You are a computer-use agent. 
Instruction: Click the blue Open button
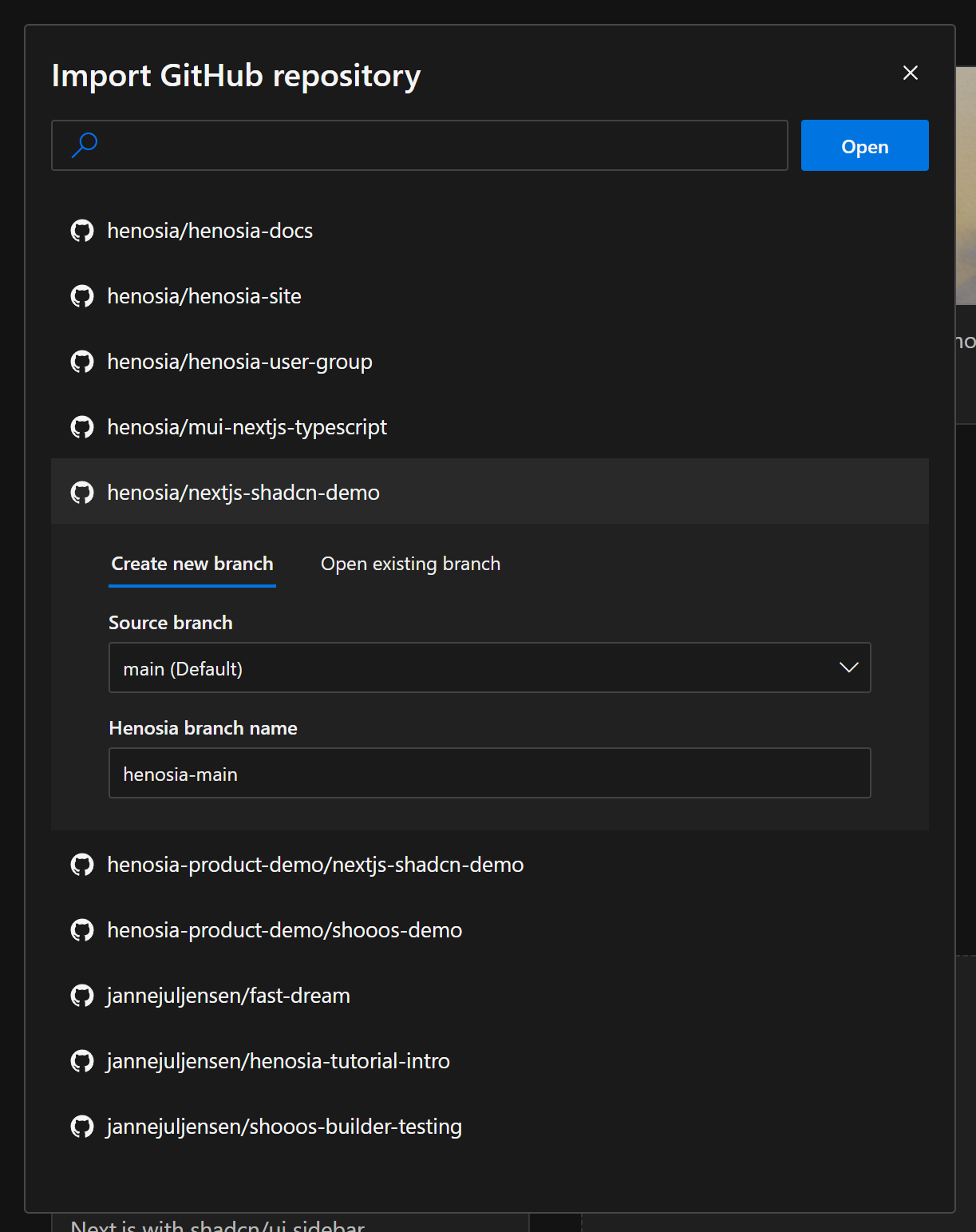click(865, 145)
